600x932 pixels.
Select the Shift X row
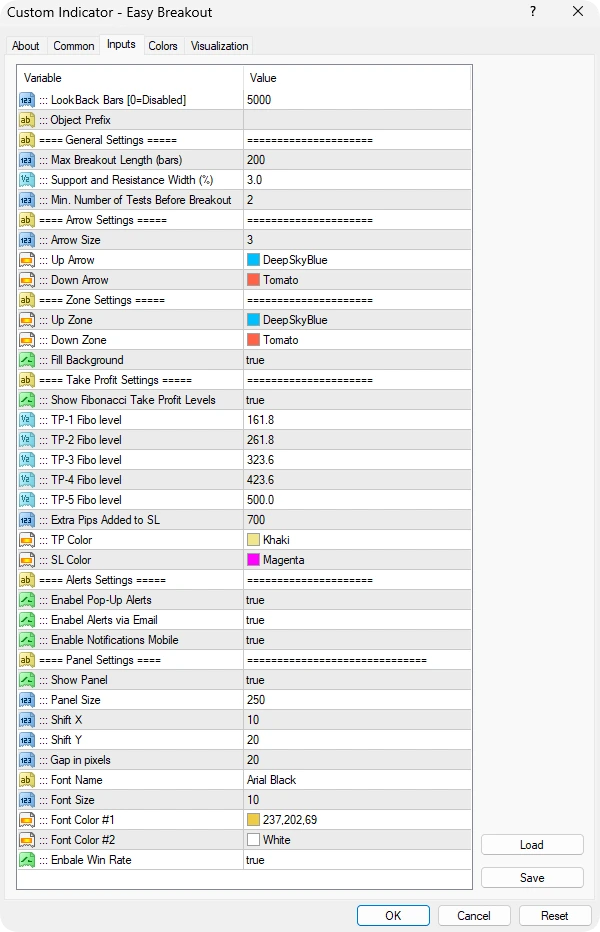[244, 720]
